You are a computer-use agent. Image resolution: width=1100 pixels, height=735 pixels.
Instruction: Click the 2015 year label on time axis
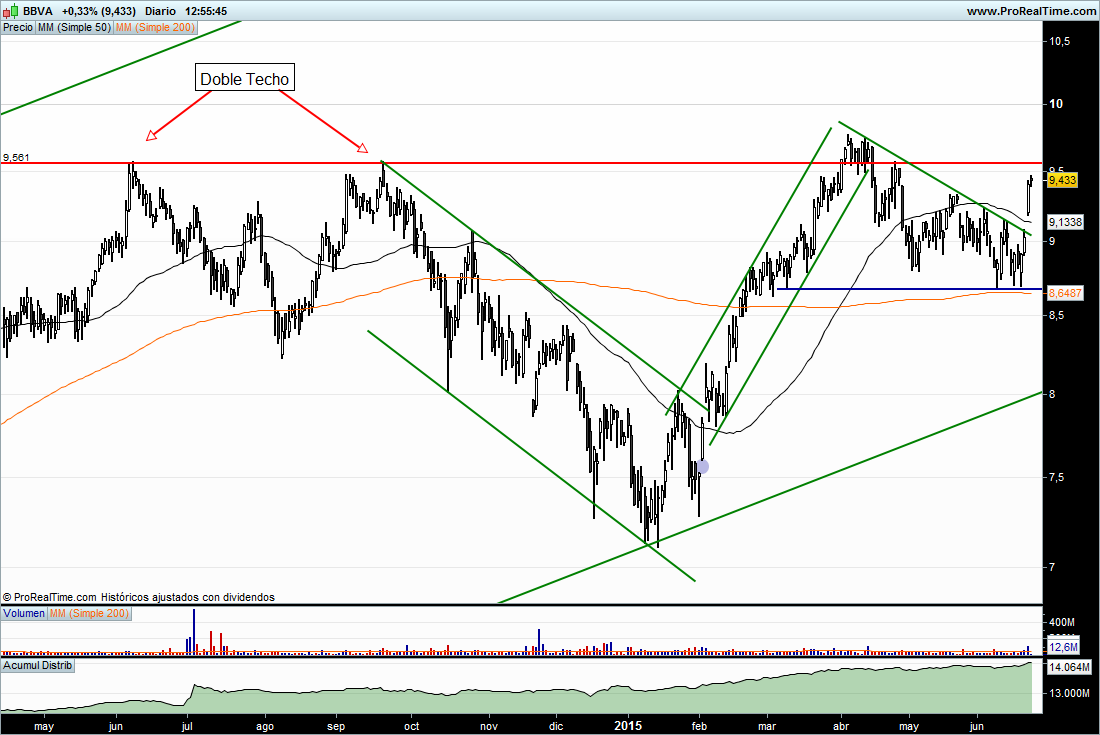(x=627, y=726)
